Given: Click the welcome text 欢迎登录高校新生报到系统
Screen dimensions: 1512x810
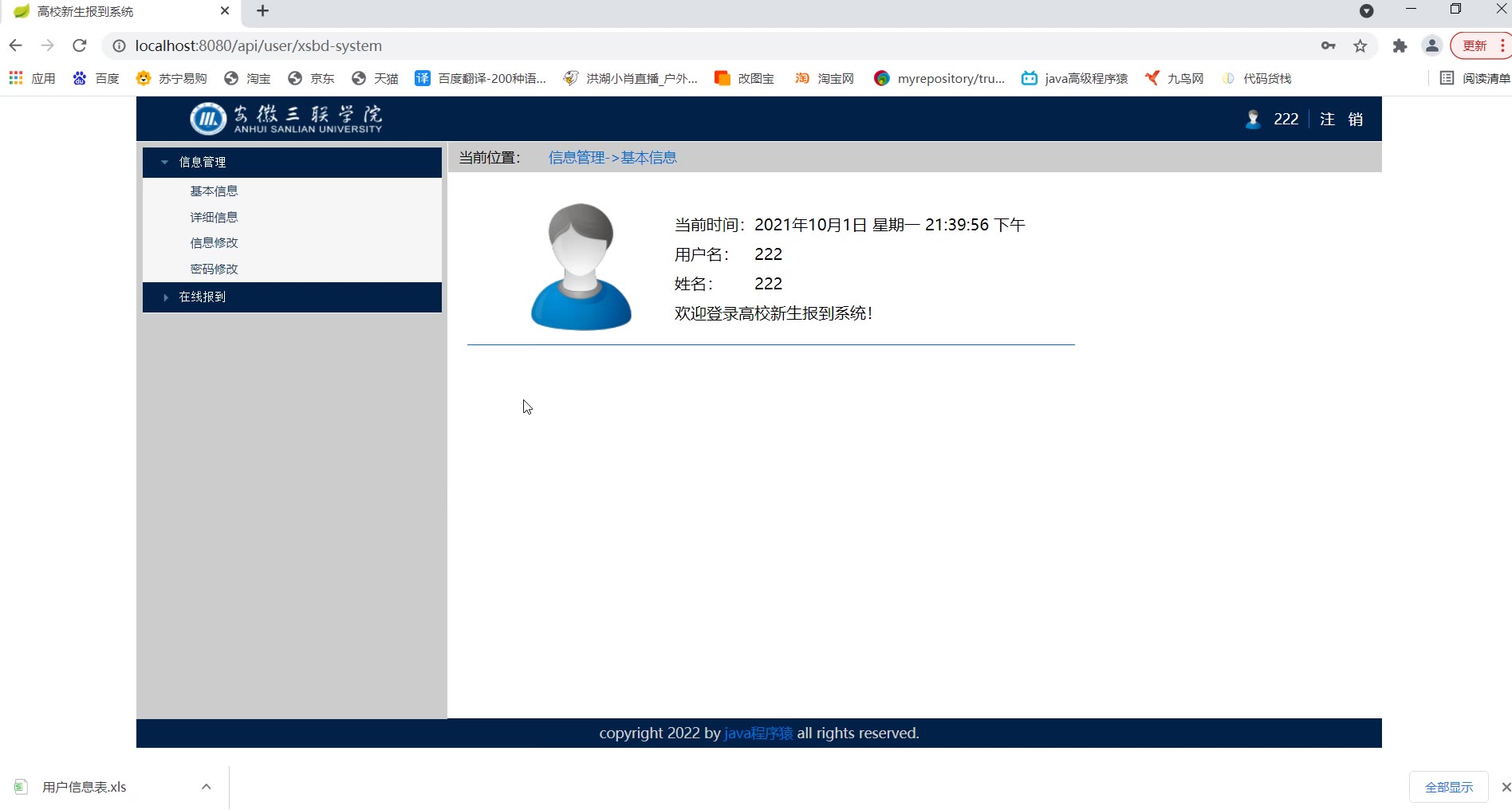Looking at the screenshot, I should 774,313.
